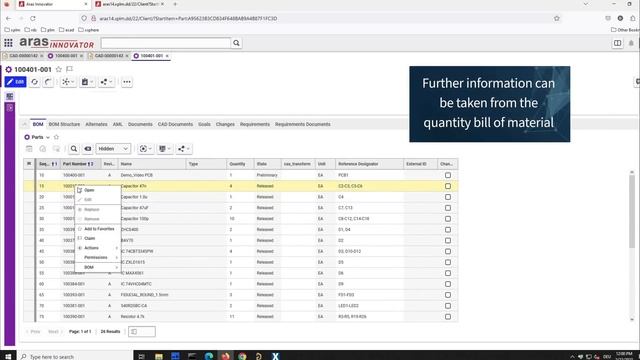Expand Actions submenu in context menu
The height and width of the screenshot is (360, 640).
click(98, 248)
